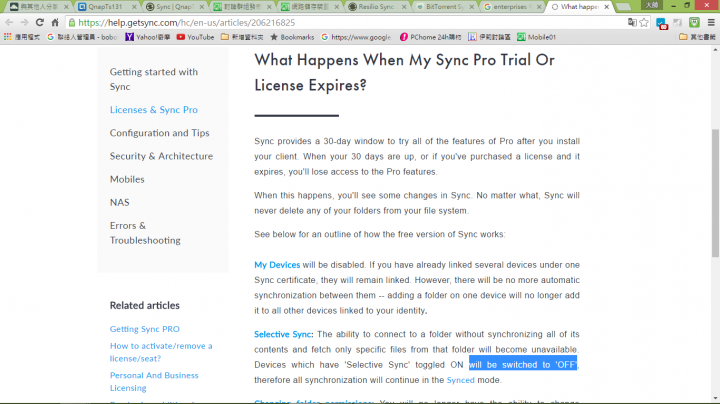720x404 pixels.
Task: Switch to the enterprises Google tab
Action: coord(512,7)
